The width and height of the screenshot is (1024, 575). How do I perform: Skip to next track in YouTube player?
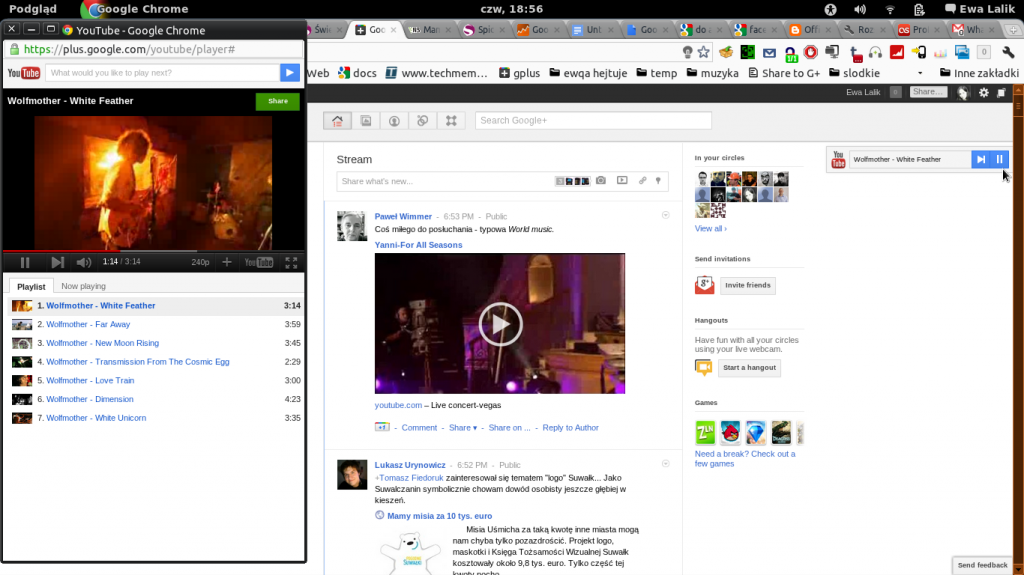click(57, 262)
